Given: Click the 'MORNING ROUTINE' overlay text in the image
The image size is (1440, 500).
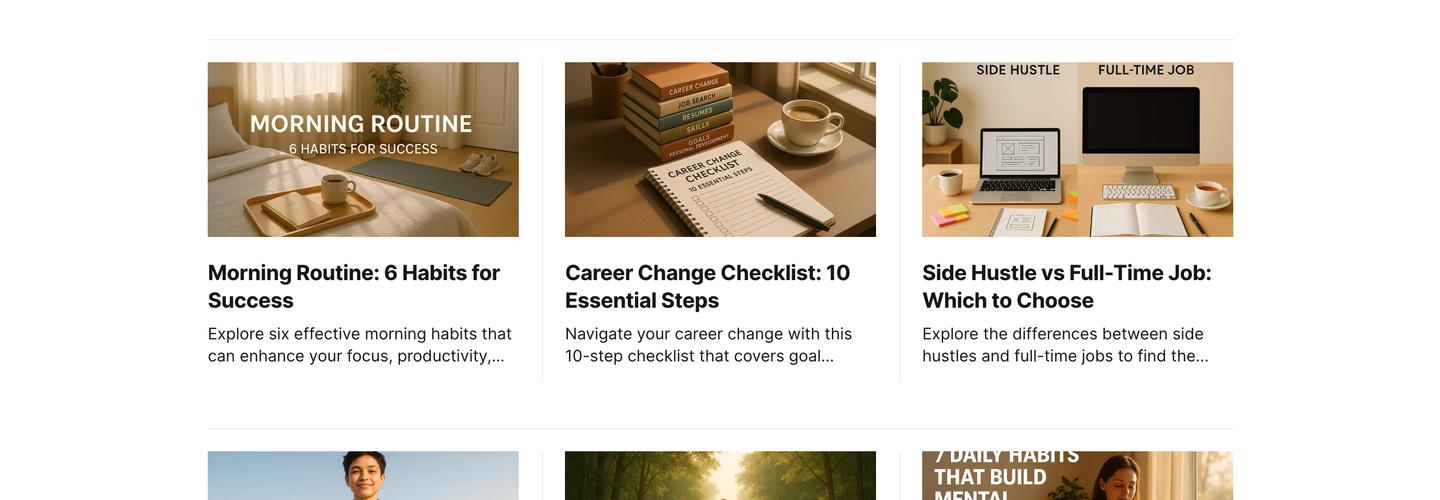Looking at the screenshot, I should click(361, 124).
